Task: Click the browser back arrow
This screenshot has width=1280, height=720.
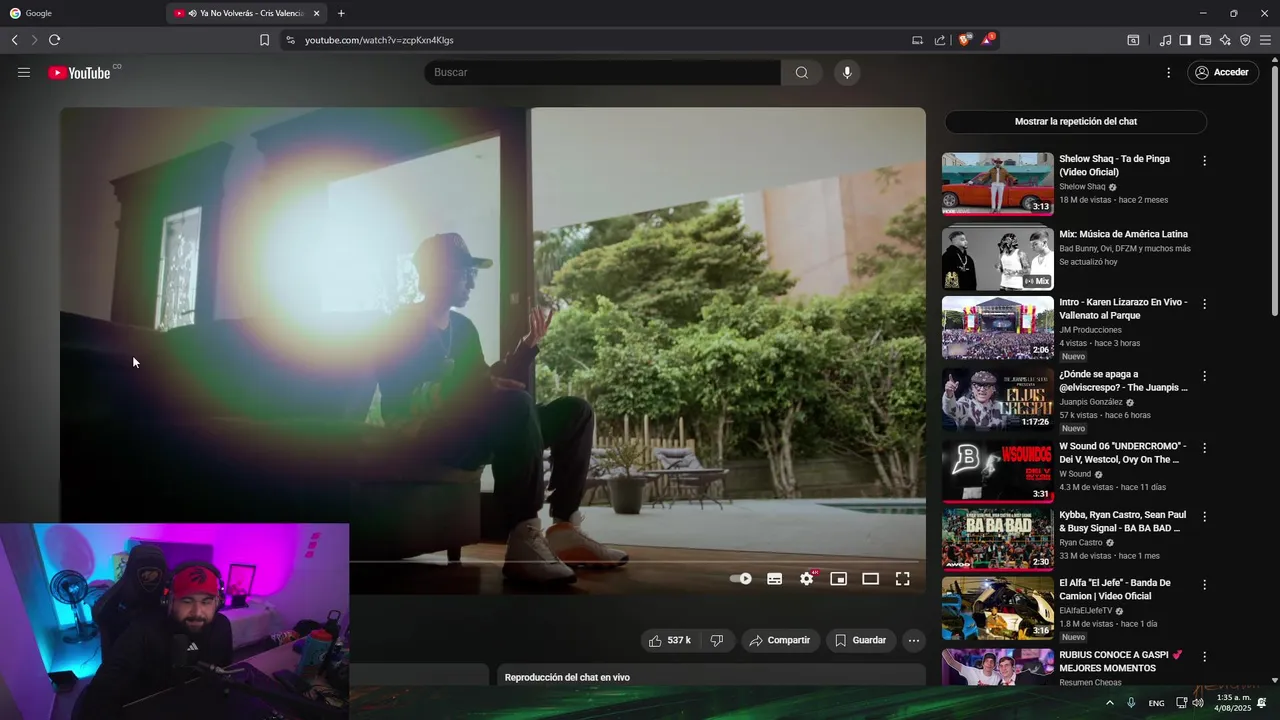Action: [14, 40]
